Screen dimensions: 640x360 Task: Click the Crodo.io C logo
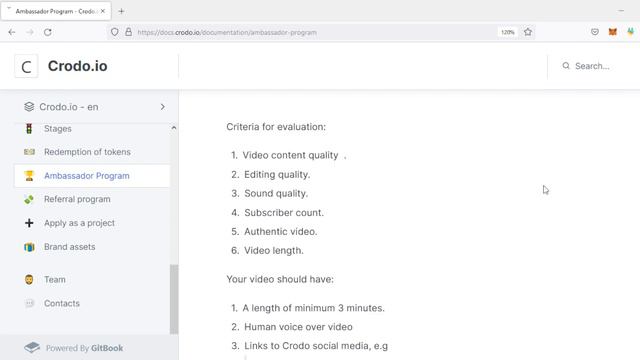click(26, 66)
